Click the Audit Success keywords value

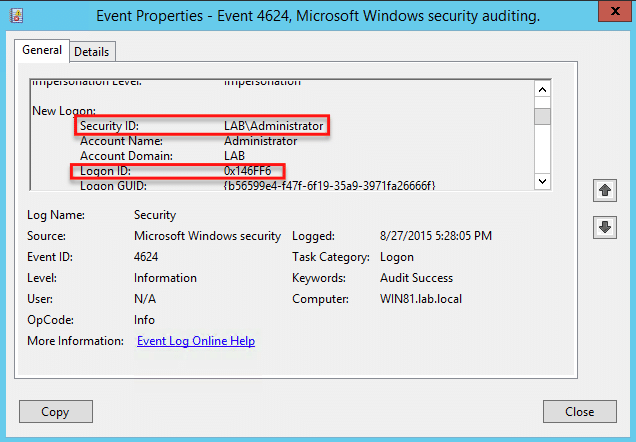pos(416,278)
